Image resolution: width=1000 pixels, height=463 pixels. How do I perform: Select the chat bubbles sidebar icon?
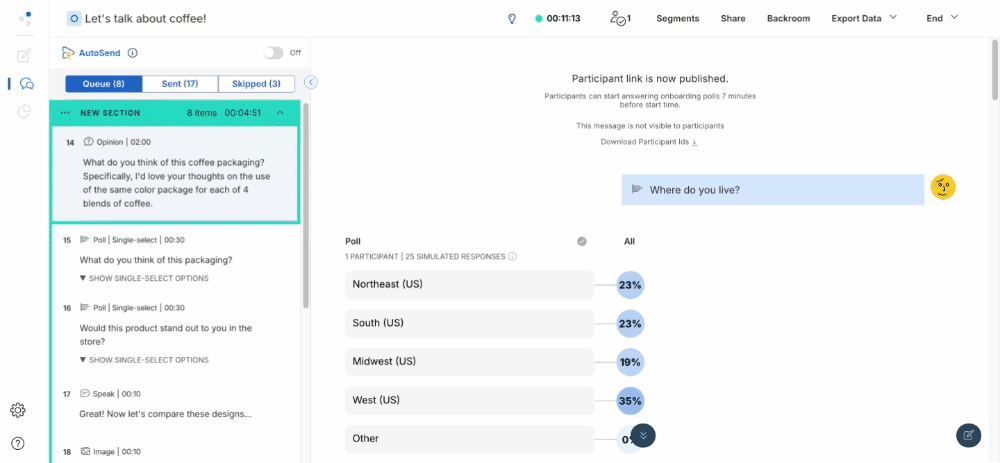coord(26,84)
